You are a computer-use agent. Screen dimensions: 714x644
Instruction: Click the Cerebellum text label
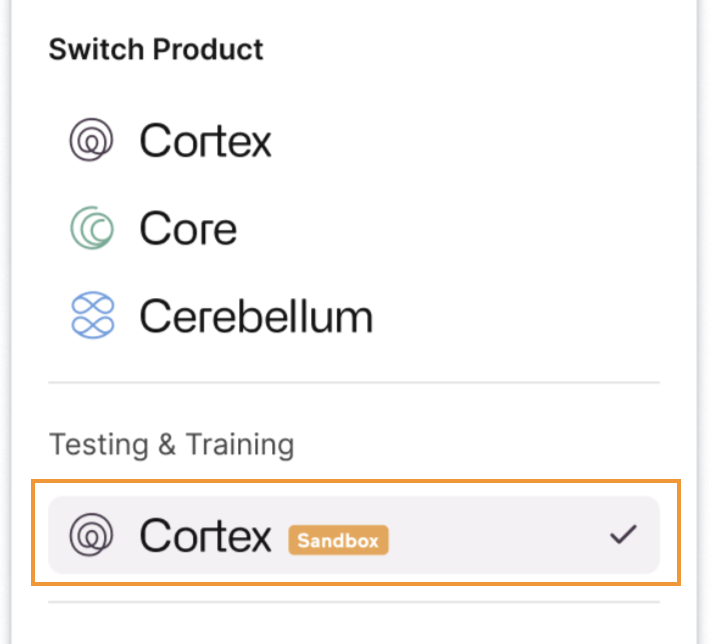(256, 316)
